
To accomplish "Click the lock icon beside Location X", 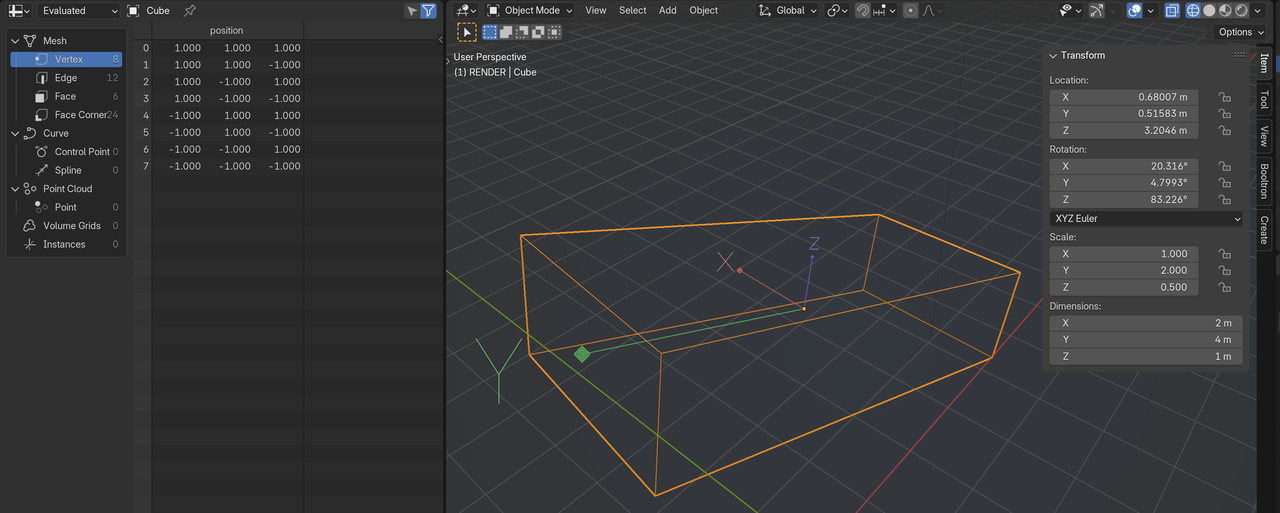I will [x=1224, y=97].
